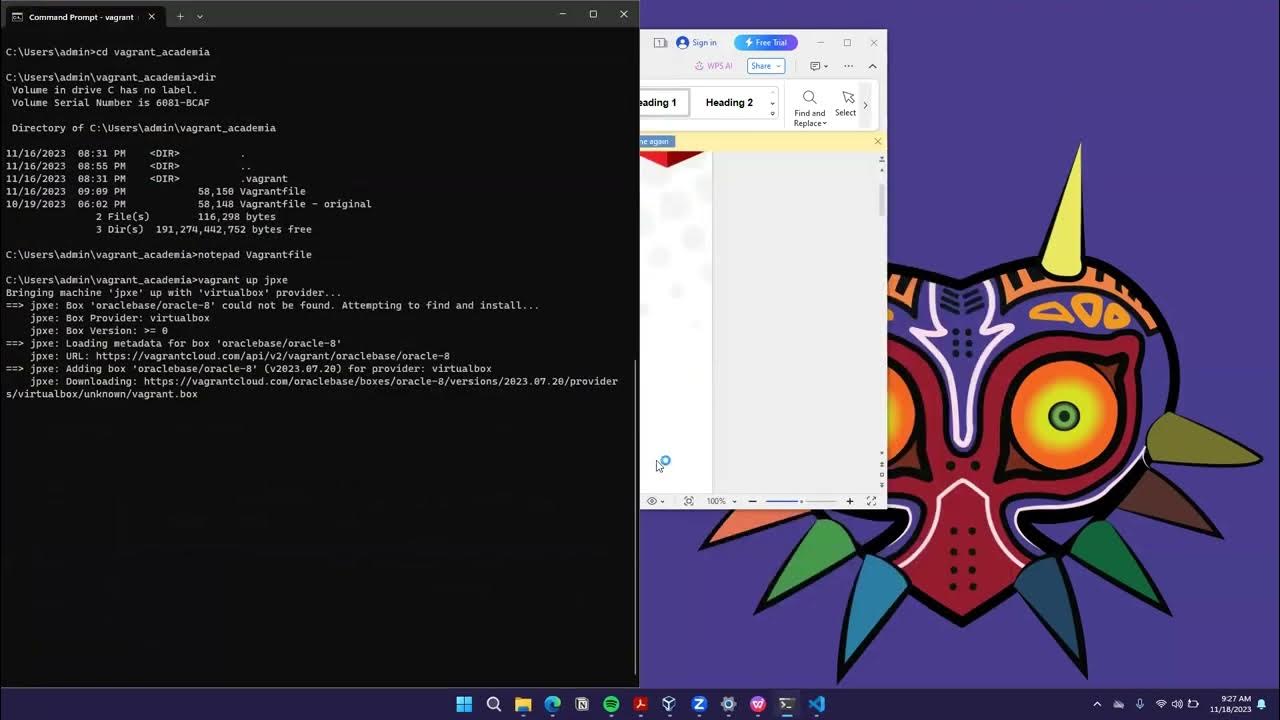This screenshot has width=1280, height=720.
Task: Open the eye view-mode dropdown
Action: (x=655, y=501)
